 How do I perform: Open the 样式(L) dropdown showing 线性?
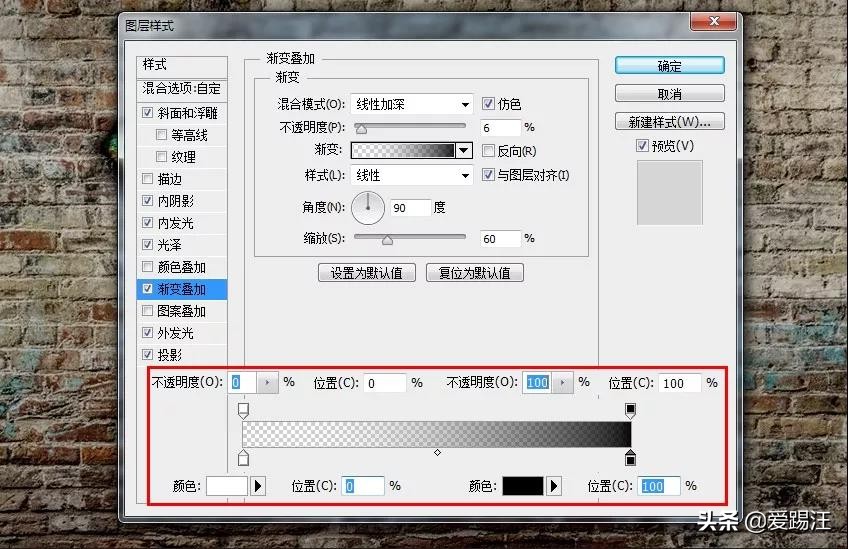(x=412, y=175)
